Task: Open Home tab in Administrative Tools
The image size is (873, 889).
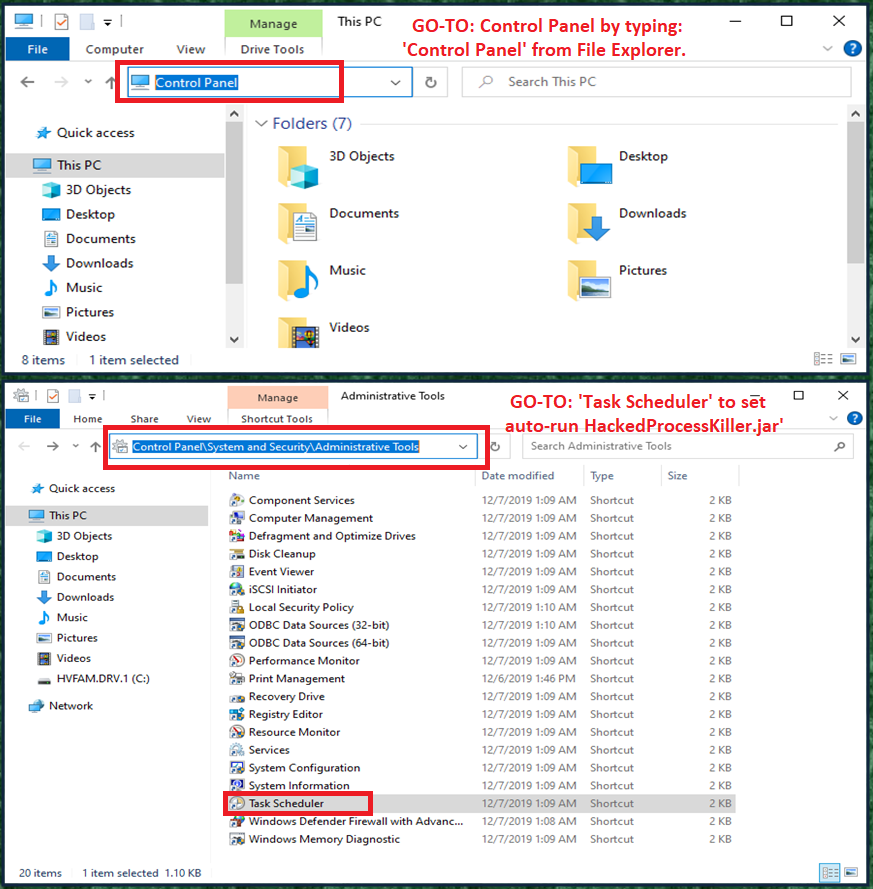Action: click(88, 419)
